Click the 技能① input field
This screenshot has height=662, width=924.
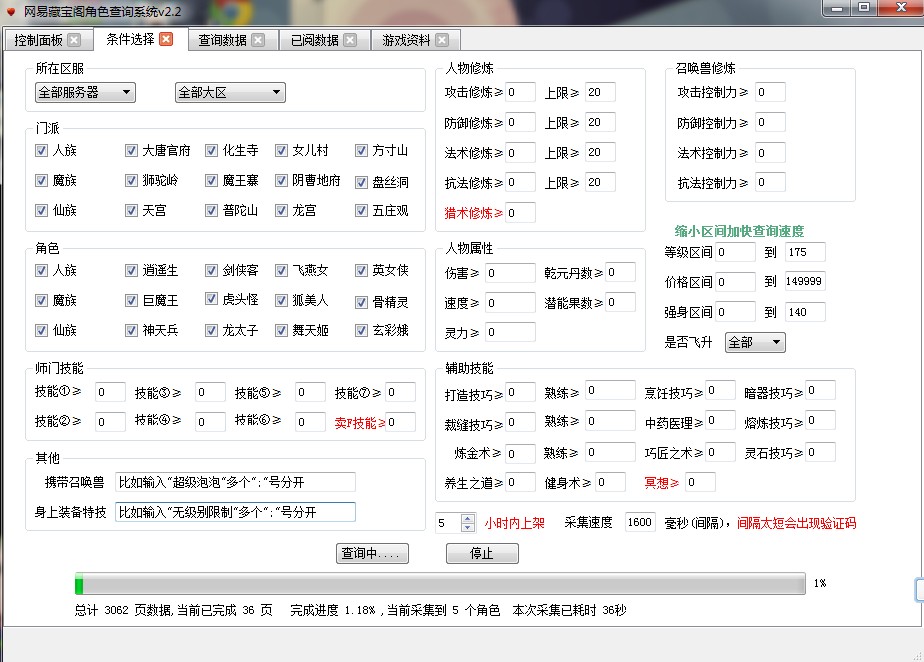pyautogui.click(x=110, y=393)
